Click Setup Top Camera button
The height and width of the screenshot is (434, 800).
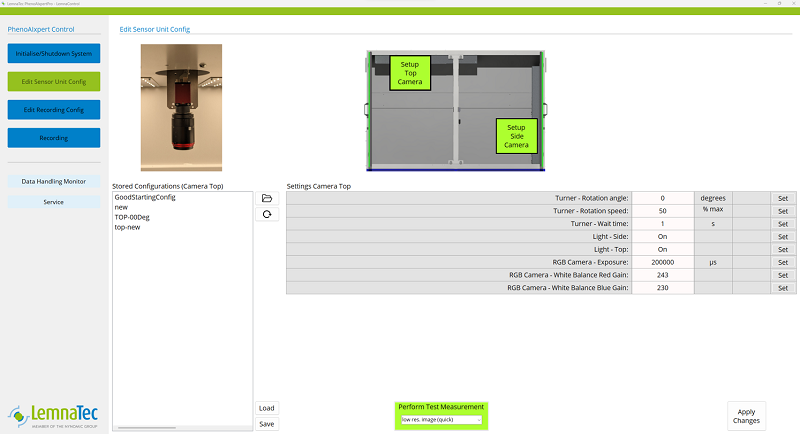pyautogui.click(x=410, y=73)
